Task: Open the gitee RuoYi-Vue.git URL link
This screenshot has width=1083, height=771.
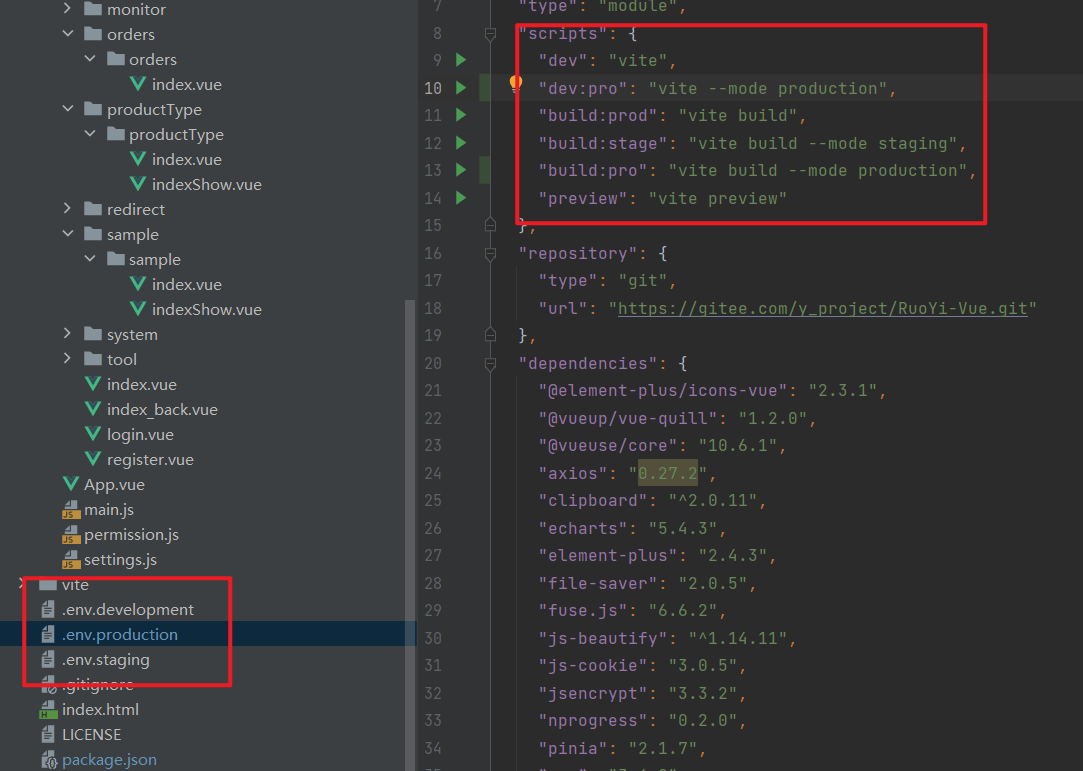Action: pos(823,308)
